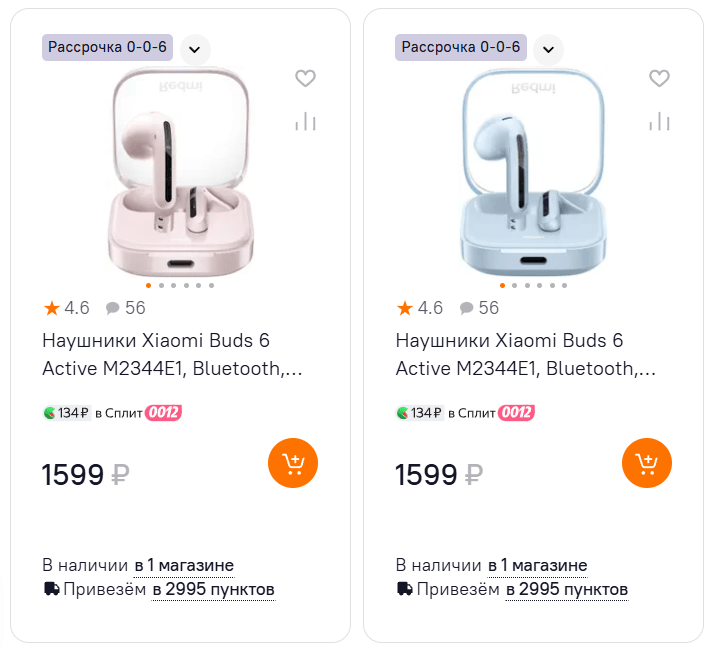715x651 pixels.
Task: Add pink earbuds to the cart
Action: (x=293, y=463)
